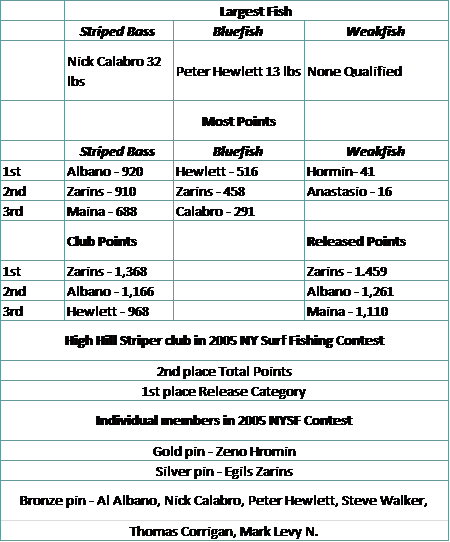Select the 2nd place Total Points row
This screenshot has width=450, height=542.
224,371
